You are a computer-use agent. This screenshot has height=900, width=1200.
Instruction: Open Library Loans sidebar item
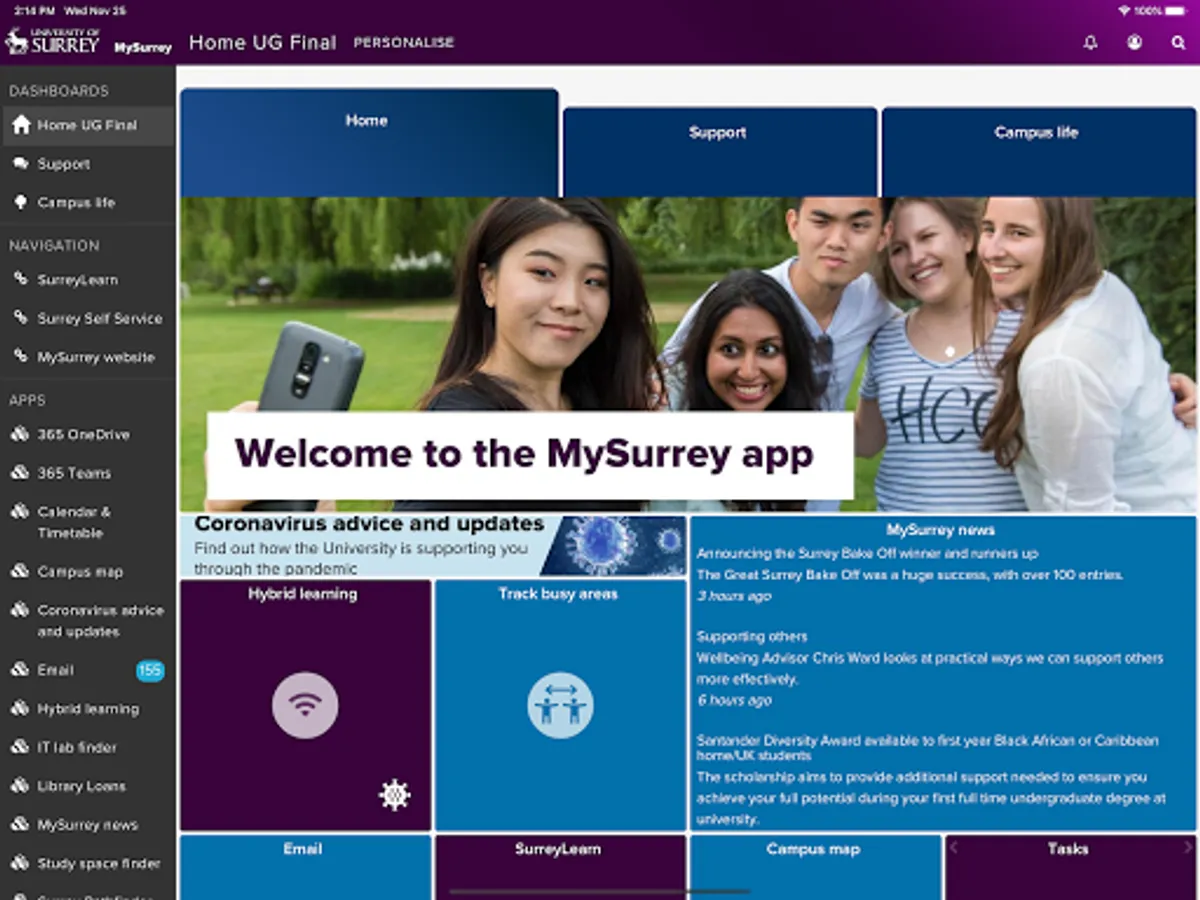click(x=88, y=786)
